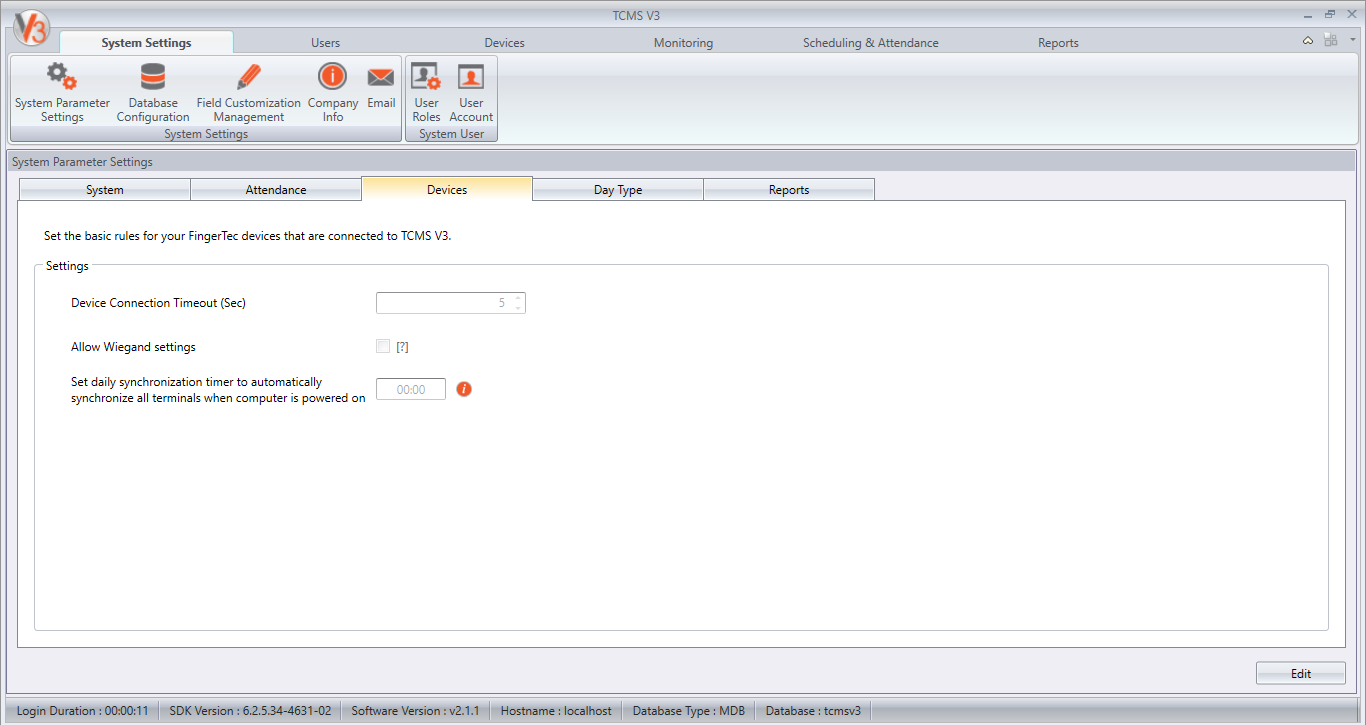Image resolution: width=1366 pixels, height=725 pixels.
Task: Open the Company Info page
Action: (333, 92)
